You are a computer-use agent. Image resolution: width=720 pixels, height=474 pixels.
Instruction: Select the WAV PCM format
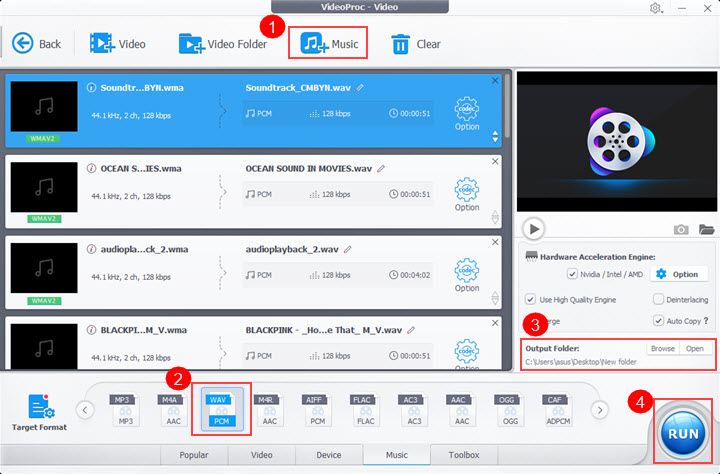click(x=222, y=409)
